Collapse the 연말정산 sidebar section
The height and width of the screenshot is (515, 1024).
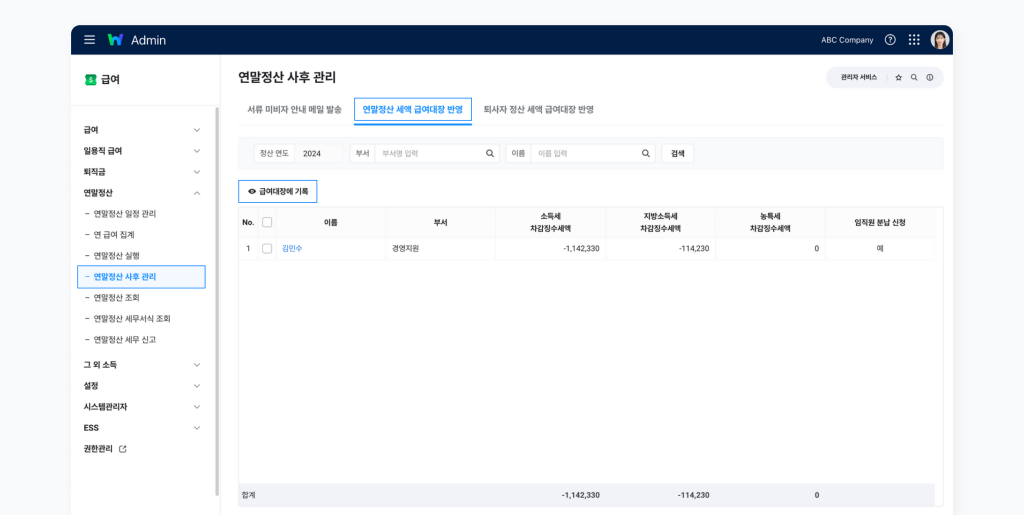coord(196,193)
